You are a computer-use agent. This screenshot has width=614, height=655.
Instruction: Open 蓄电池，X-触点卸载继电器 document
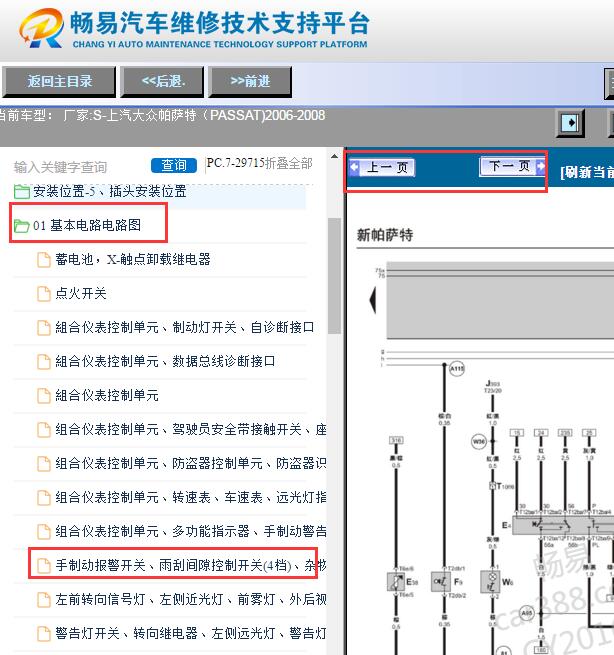(x=133, y=259)
